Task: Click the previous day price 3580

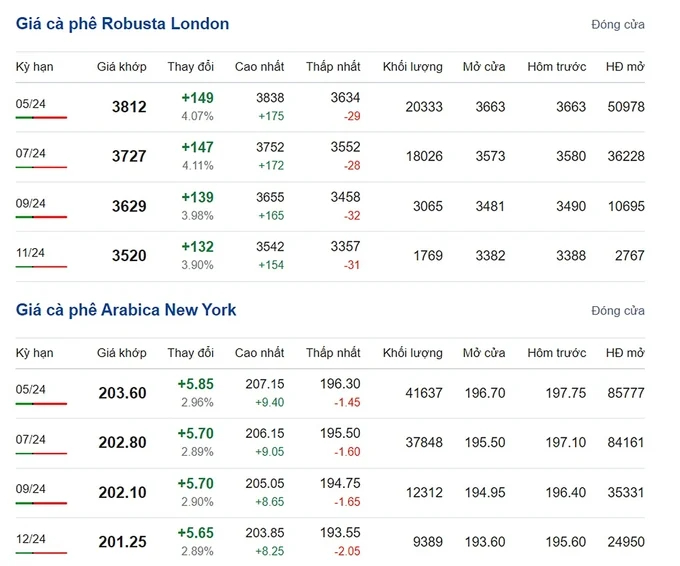Action: (571, 156)
